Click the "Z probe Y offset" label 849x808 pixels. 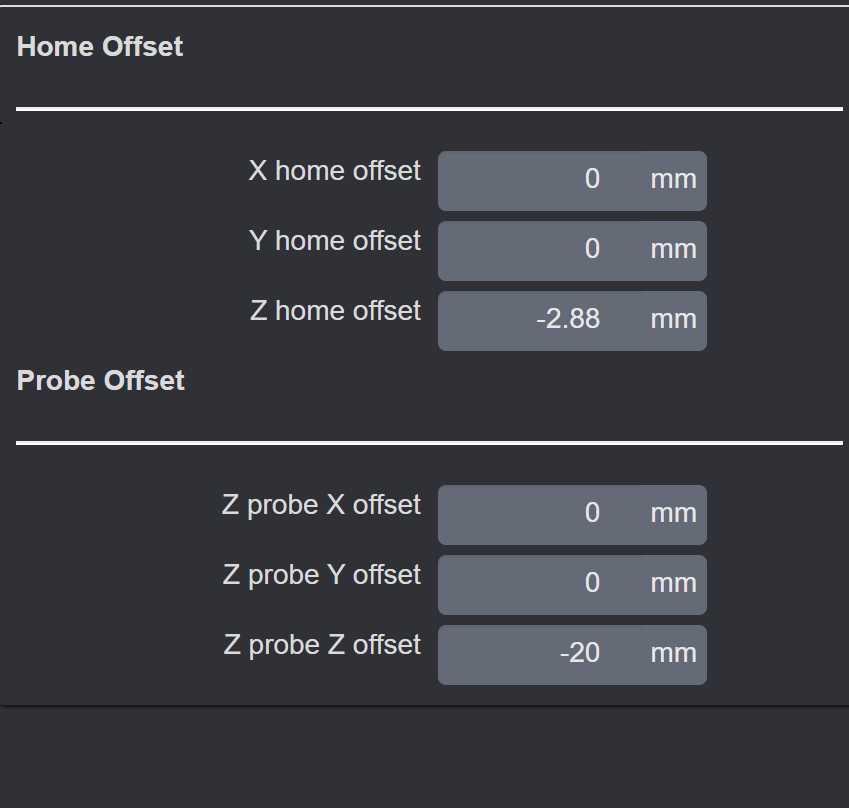(x=321, y=575)
